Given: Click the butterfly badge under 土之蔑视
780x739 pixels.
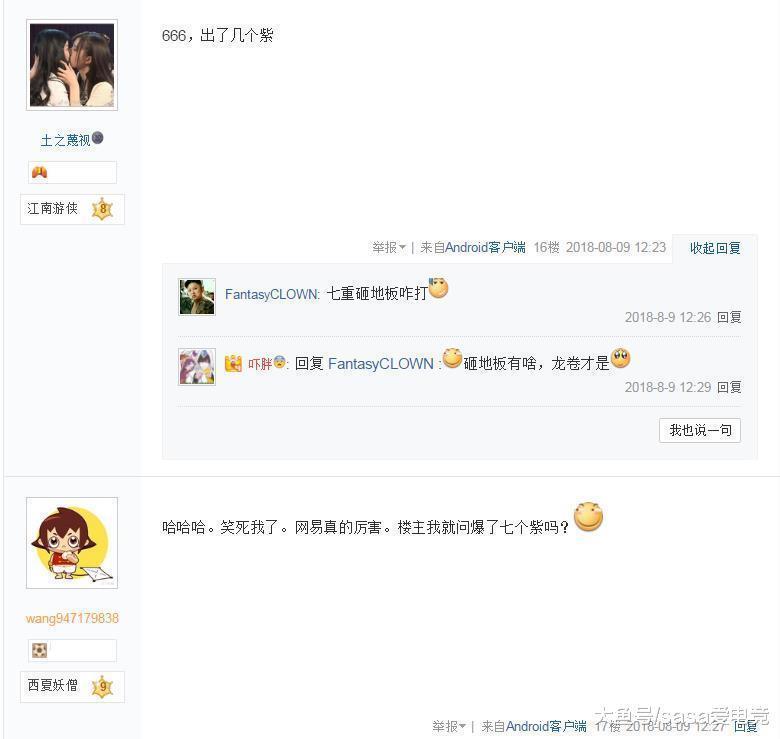Looking at the screenshot, I should [39, 173].
